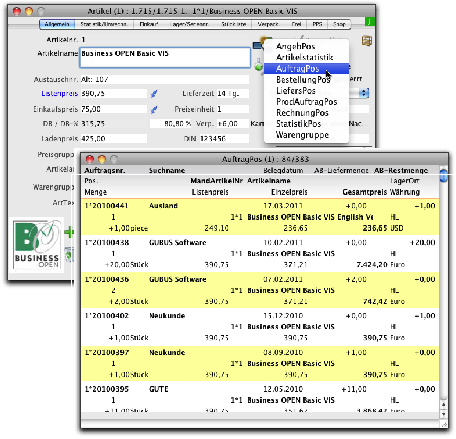Click the pin icon beside the Einkaufspreis field

pyautogui.click(x=154, y=109)
